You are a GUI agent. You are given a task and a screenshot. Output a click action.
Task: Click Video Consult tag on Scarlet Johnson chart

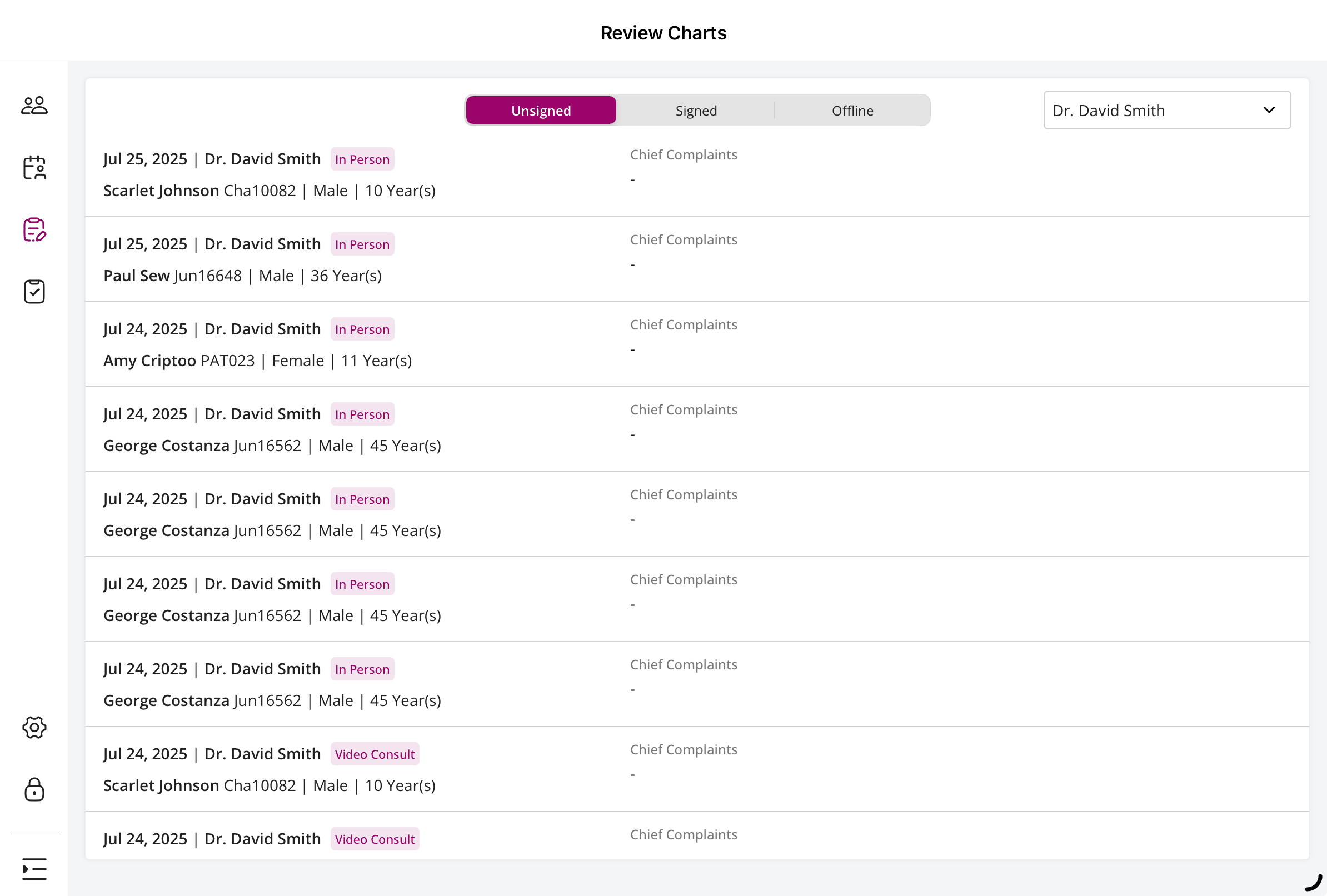pos(375,754)
